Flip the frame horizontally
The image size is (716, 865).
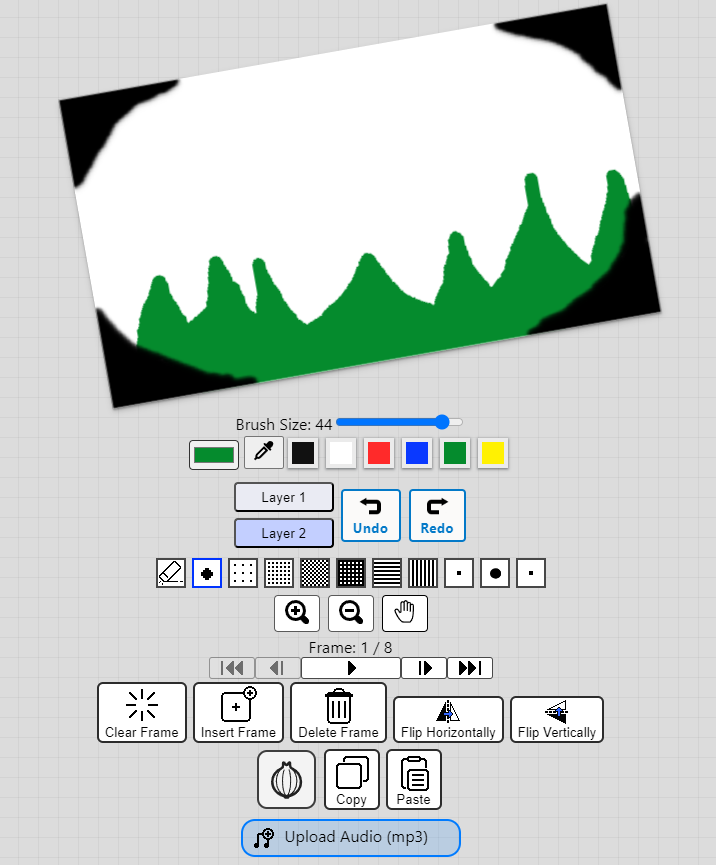tap(448, 719)
